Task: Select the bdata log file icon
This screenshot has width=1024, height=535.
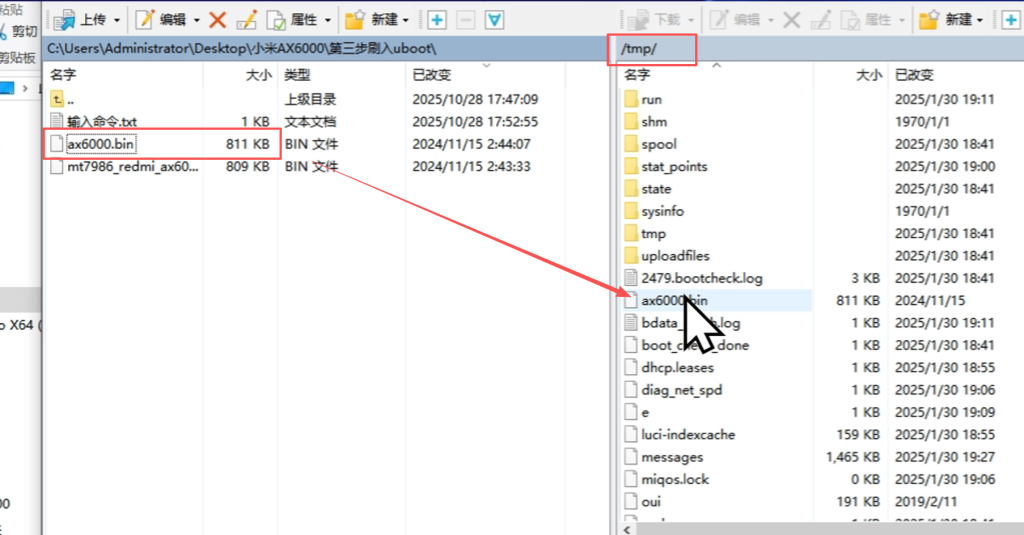Action: (x=631, y=323)
